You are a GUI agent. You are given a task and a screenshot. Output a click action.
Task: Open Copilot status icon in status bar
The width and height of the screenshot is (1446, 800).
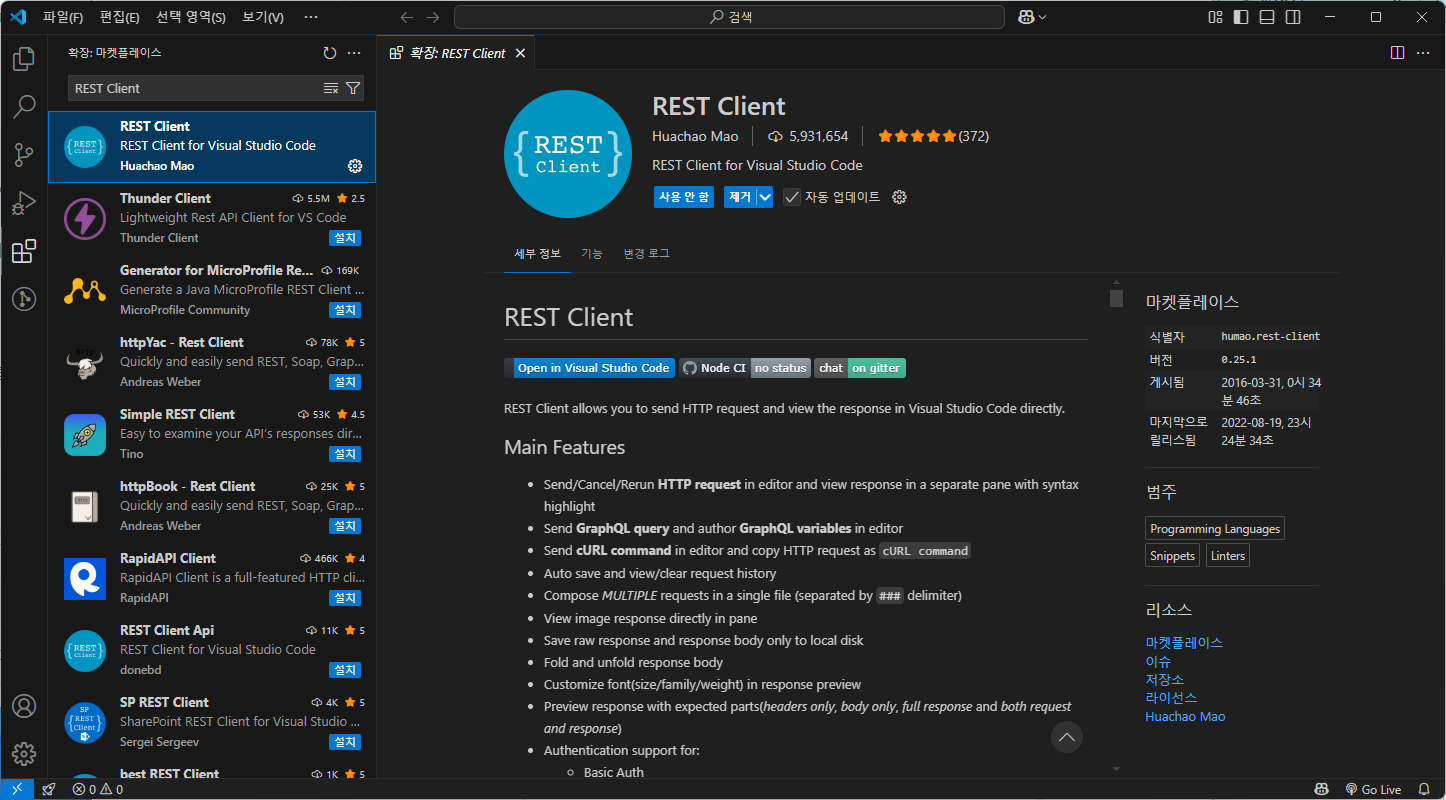(1321, 789)
